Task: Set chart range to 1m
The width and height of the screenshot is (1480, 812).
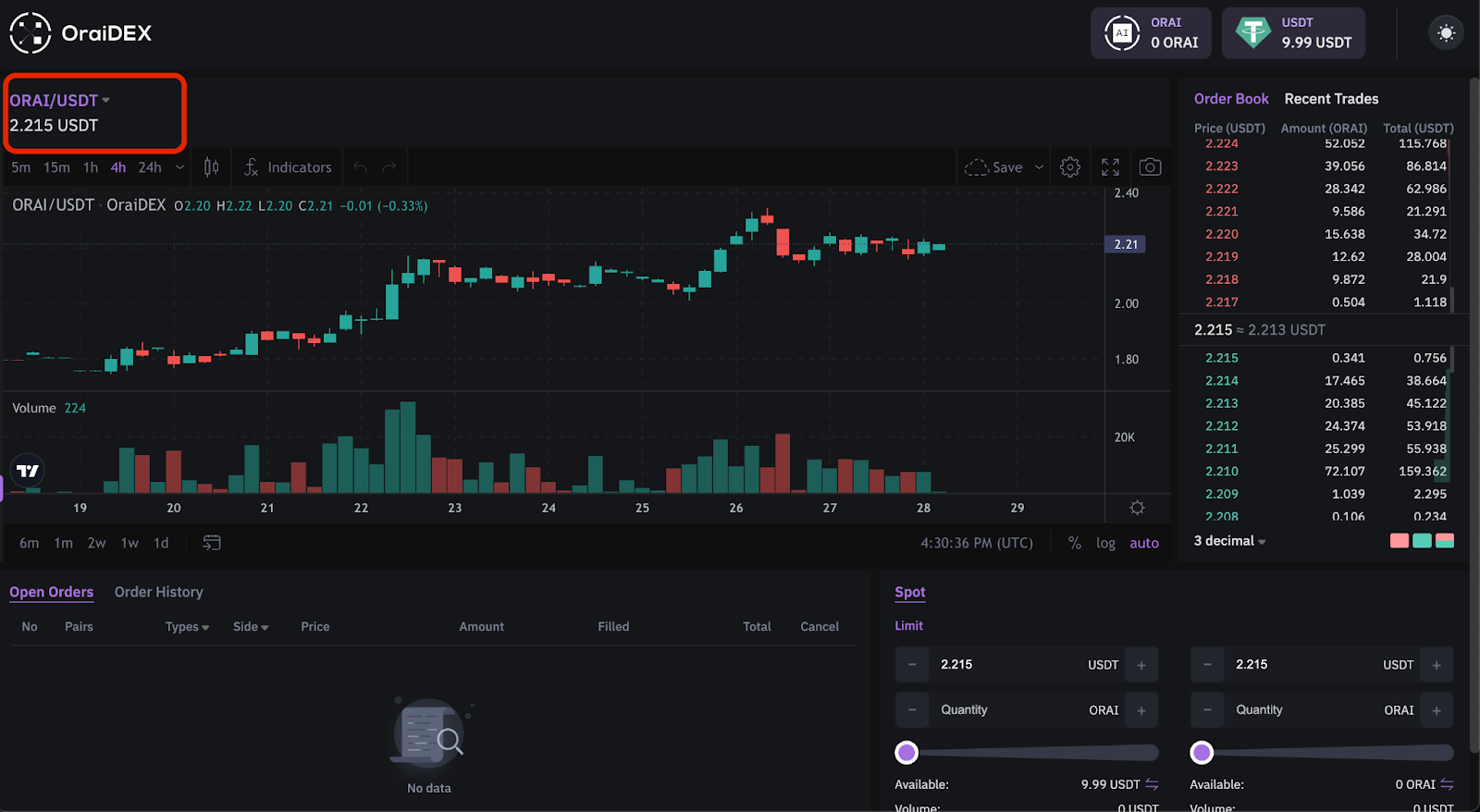Action: (x=63, y=543)
